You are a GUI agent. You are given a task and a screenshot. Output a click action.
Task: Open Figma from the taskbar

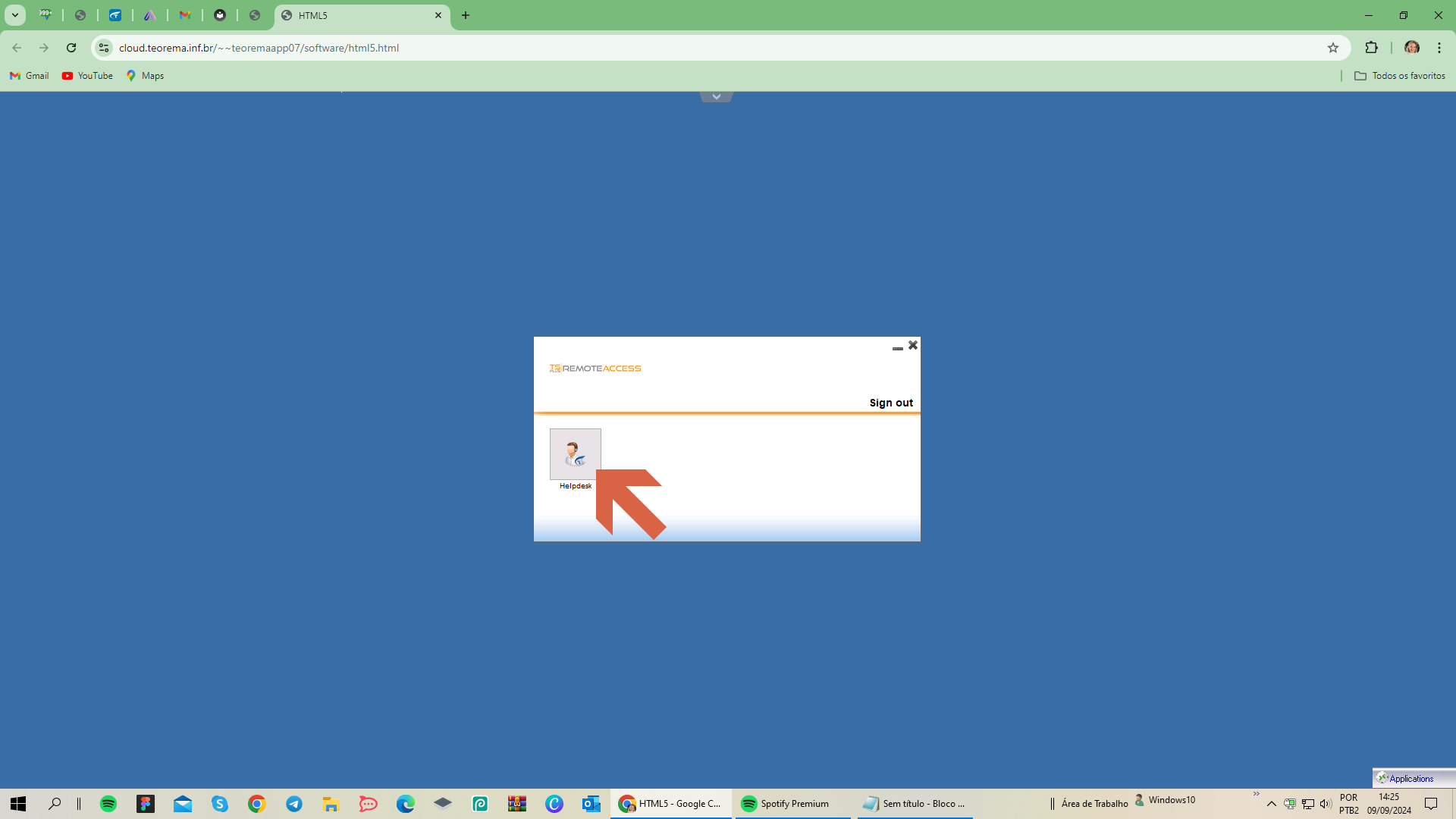tap(146, 804)
